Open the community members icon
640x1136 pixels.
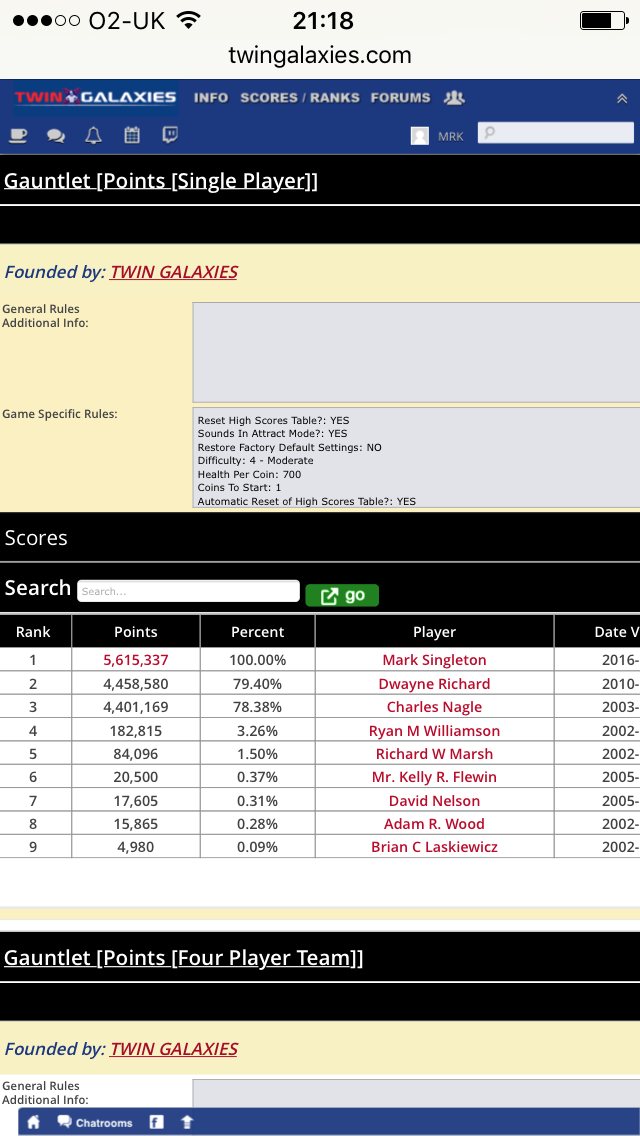454,98
